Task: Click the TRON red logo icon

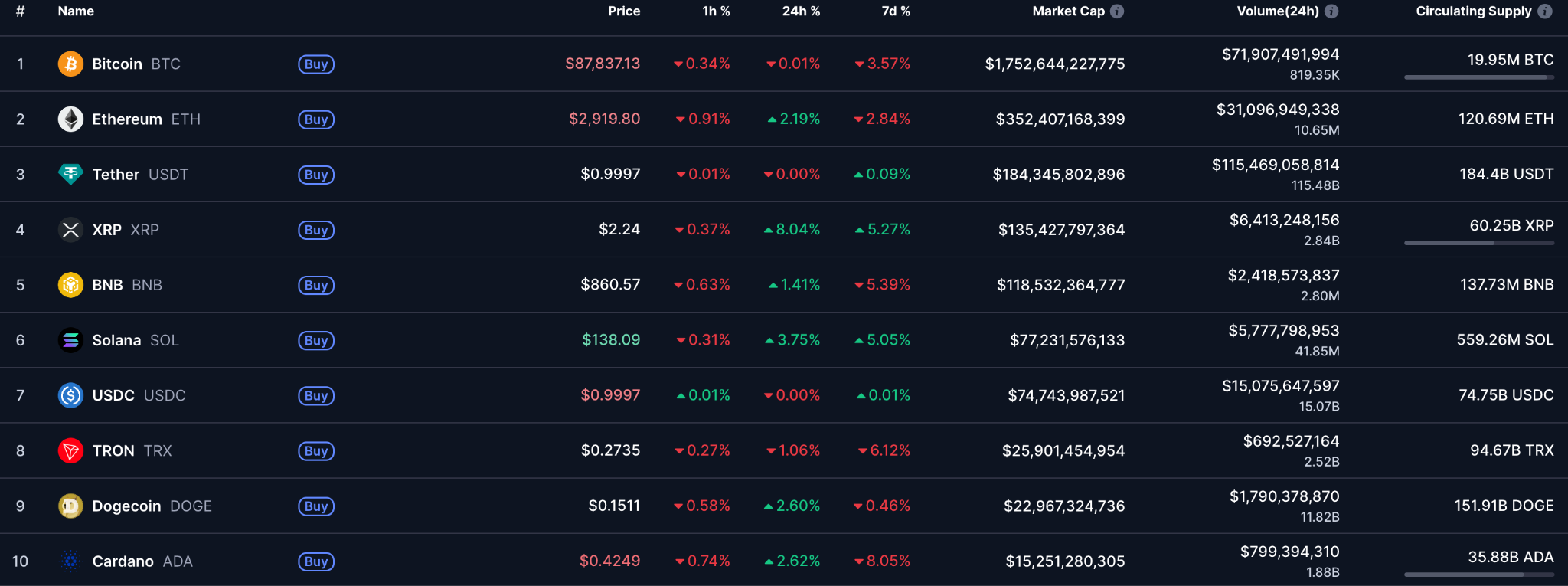Action: [70, 450]
